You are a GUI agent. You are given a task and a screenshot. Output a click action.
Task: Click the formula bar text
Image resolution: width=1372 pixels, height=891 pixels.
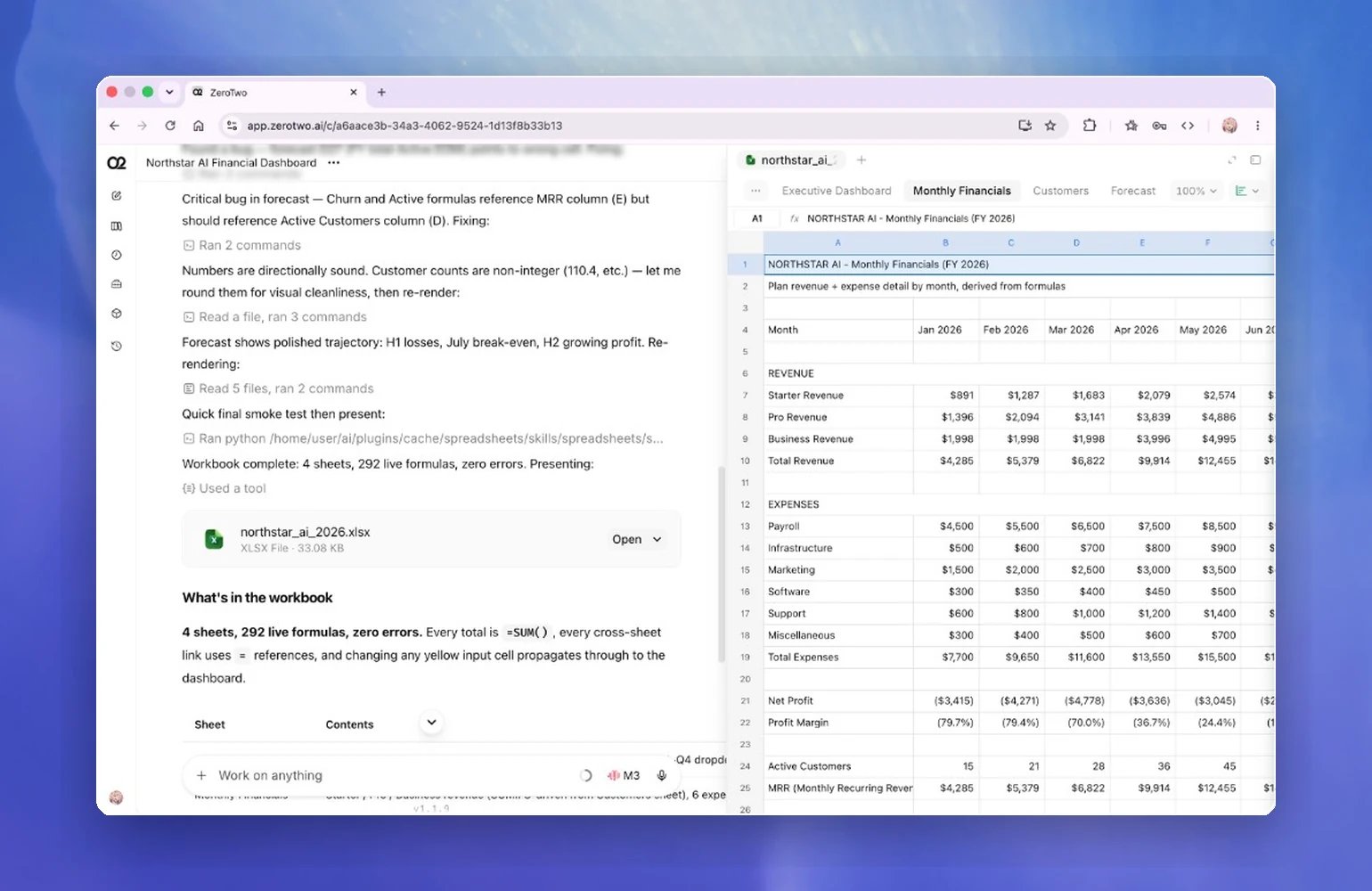click(911, 218)
